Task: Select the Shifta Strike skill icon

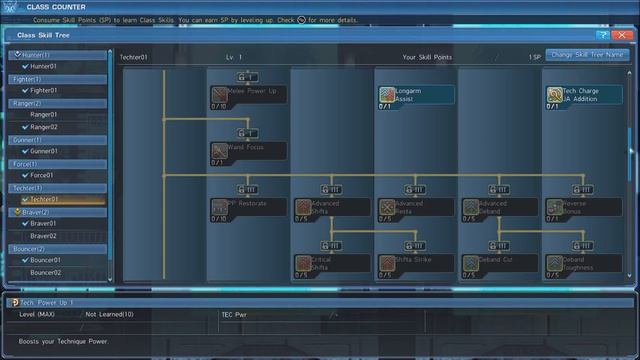Action: tap(387, 263)
